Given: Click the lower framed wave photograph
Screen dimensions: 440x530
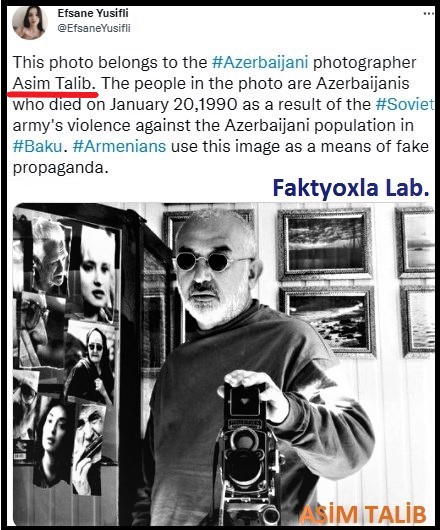Looking at the screenshot, I should tap(327, 321).
